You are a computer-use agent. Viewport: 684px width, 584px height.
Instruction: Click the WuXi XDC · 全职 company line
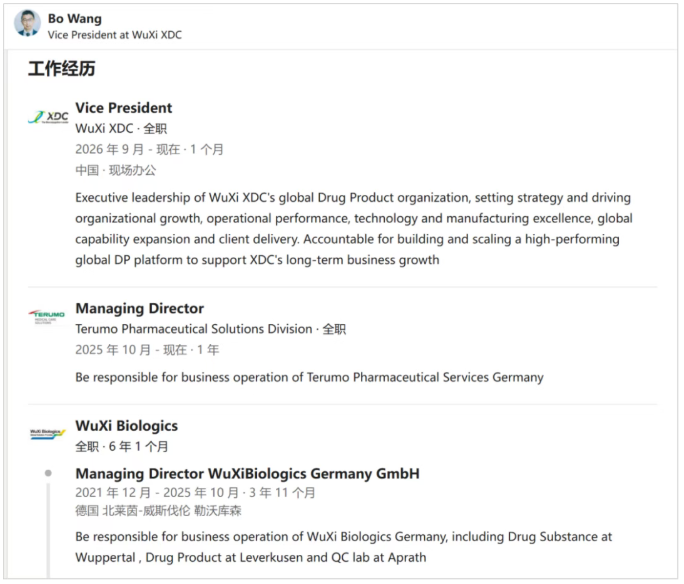(x=121, y=129)
